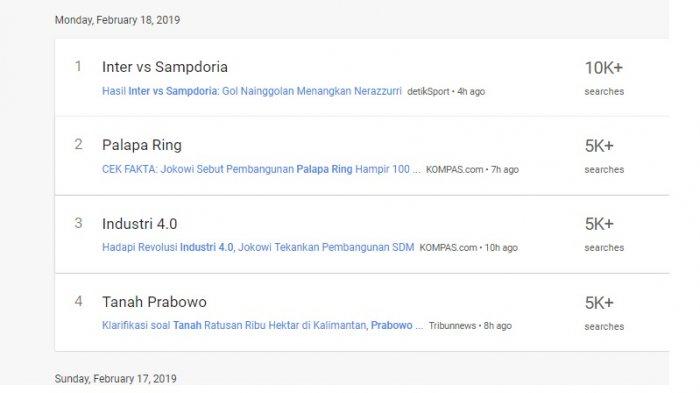
Task: Click the rank number 1 row
Action: pyautogui.click(x=362, y=78)
